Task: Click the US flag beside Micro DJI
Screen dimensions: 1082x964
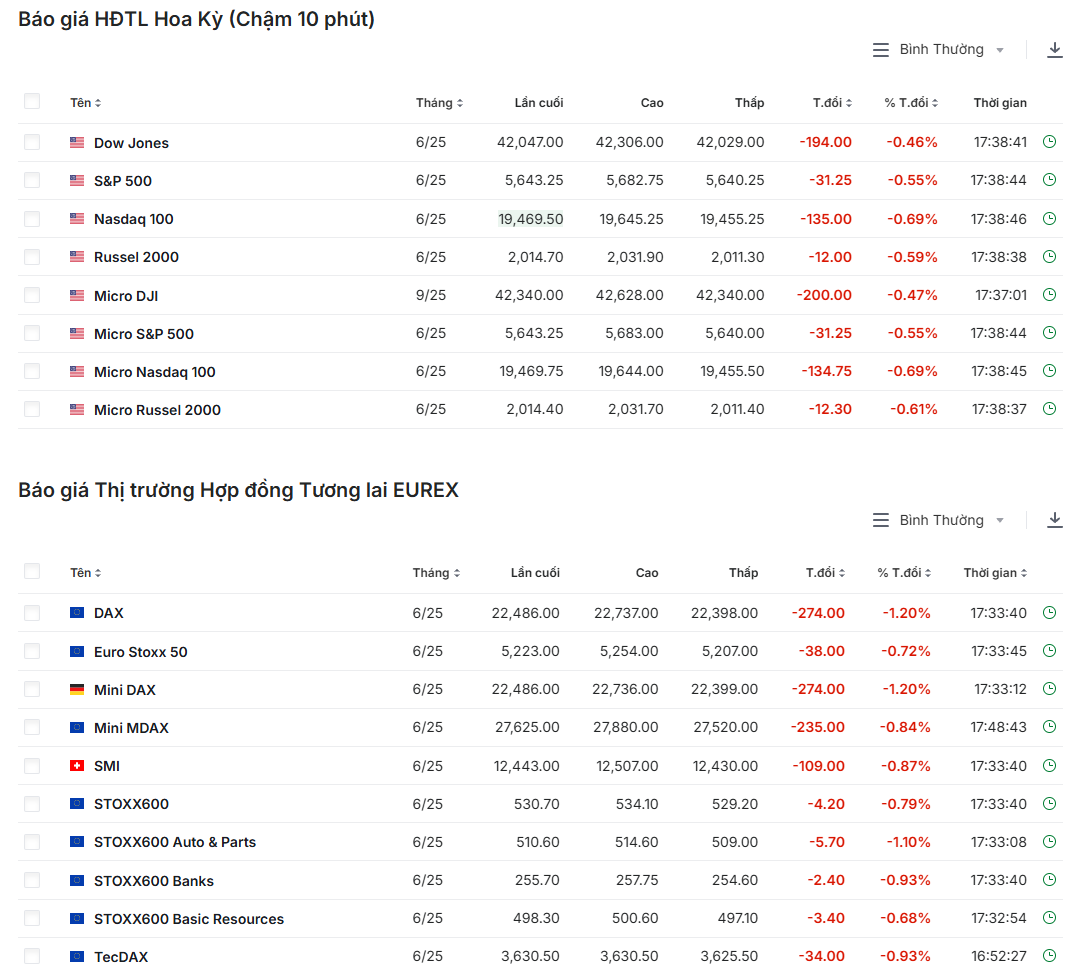Action: tap(77, 295)
